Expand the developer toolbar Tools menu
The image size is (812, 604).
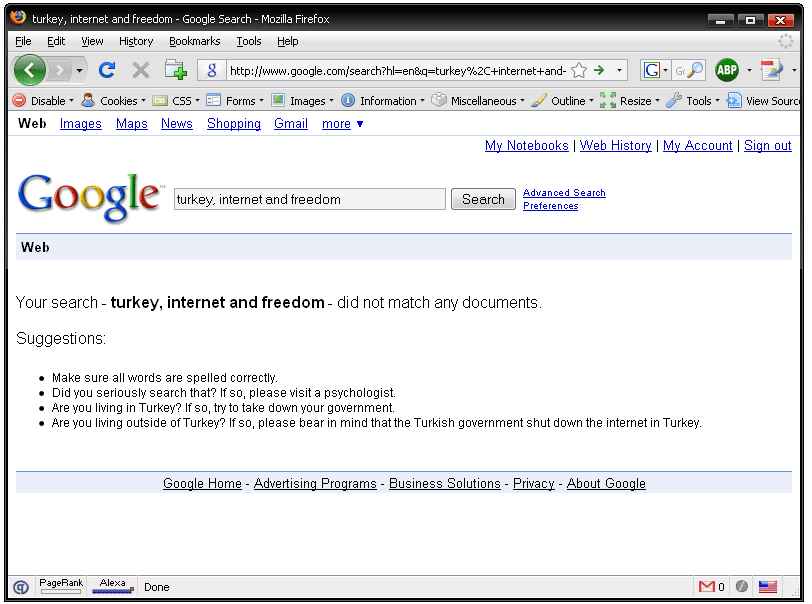point(693,100)
